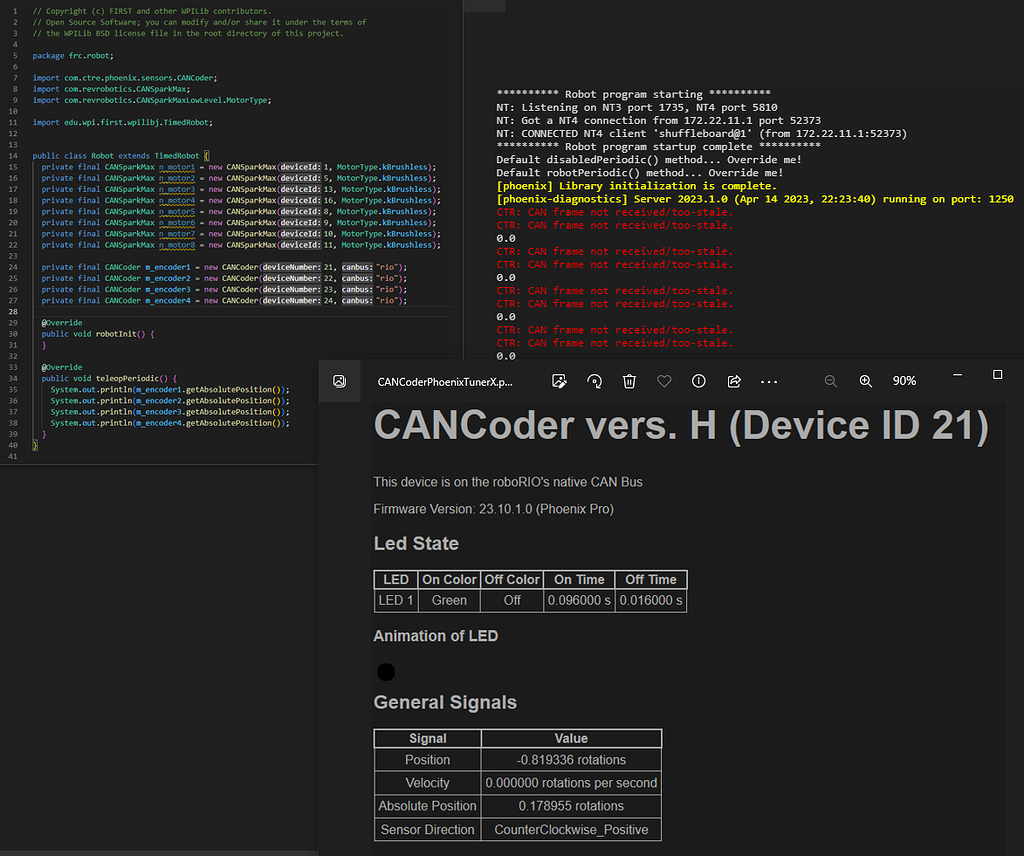Viewport: 1024px width, 856px height.
Task: Show file info via the info icon
Action: click(699, 381)
